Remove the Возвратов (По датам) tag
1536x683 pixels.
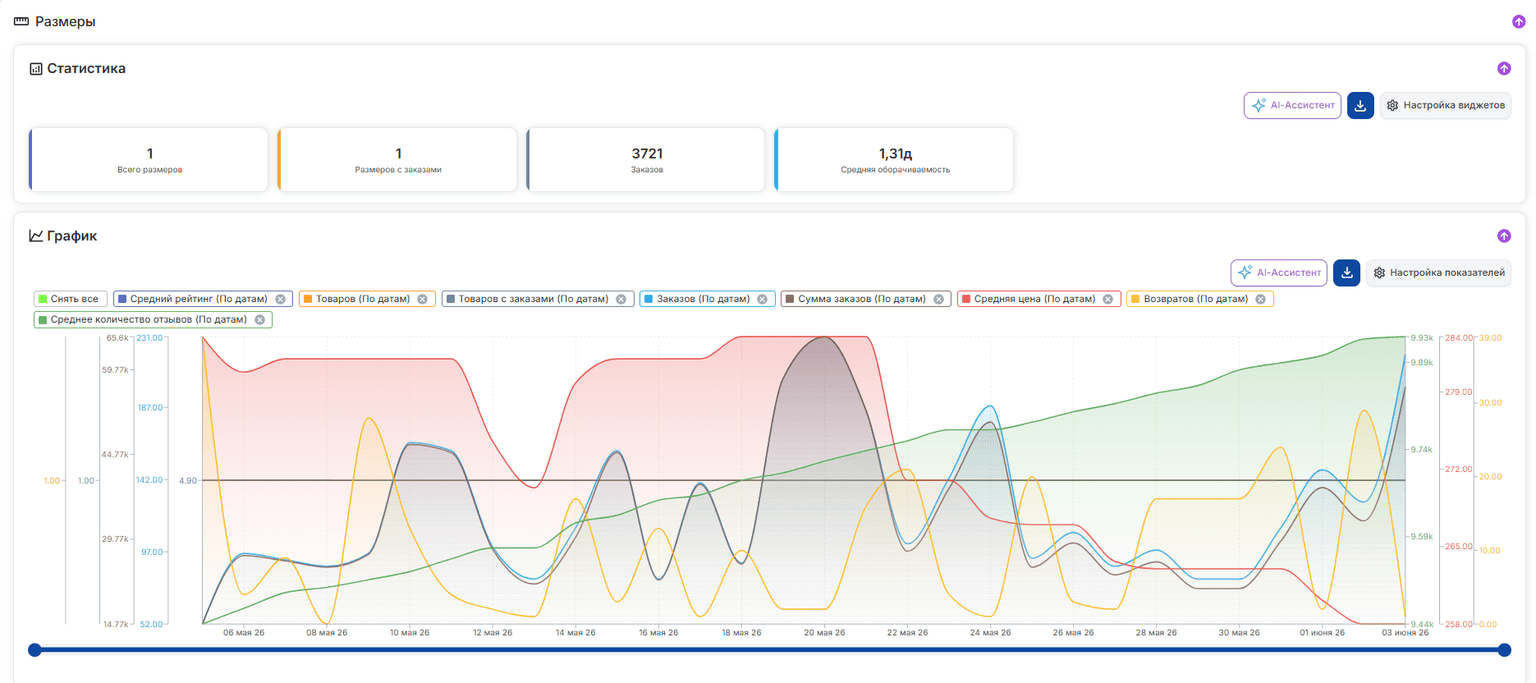click(1260, 299)
